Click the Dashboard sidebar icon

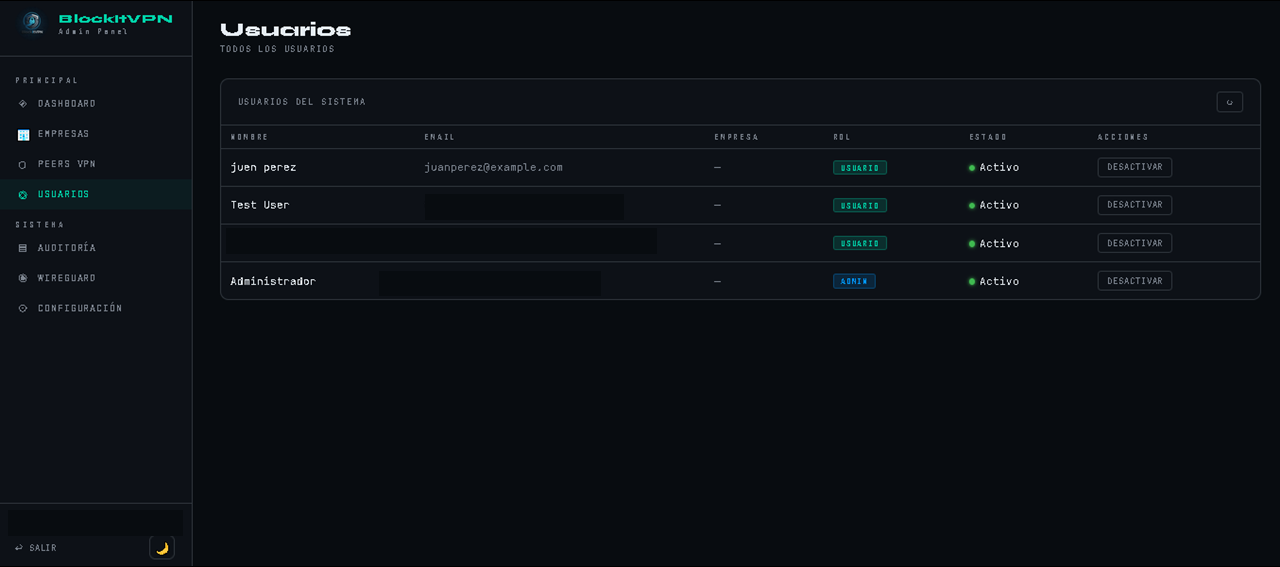[x=23, y=104]
